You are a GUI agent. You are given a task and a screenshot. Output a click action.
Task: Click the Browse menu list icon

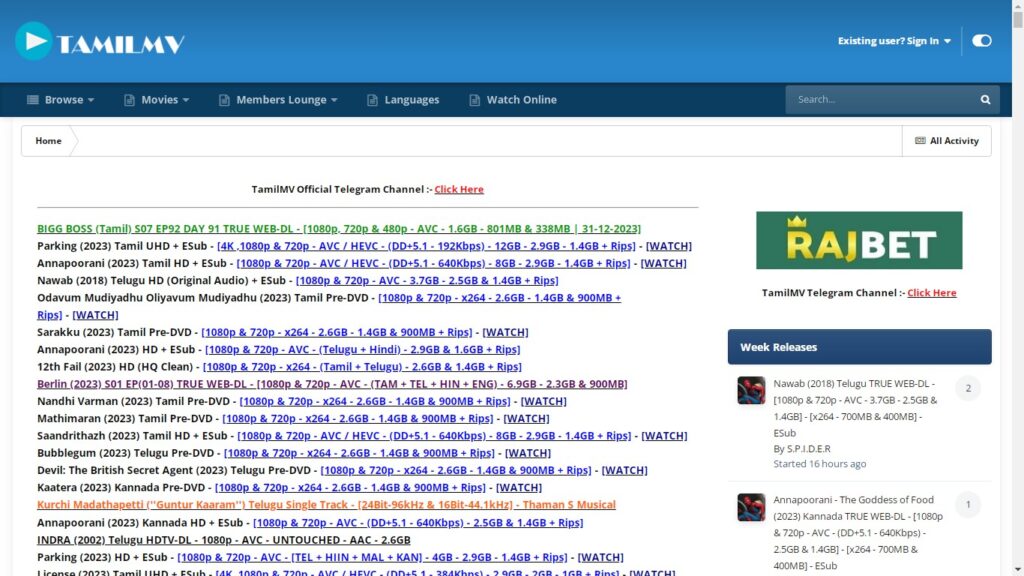click(x=32, y=100)
